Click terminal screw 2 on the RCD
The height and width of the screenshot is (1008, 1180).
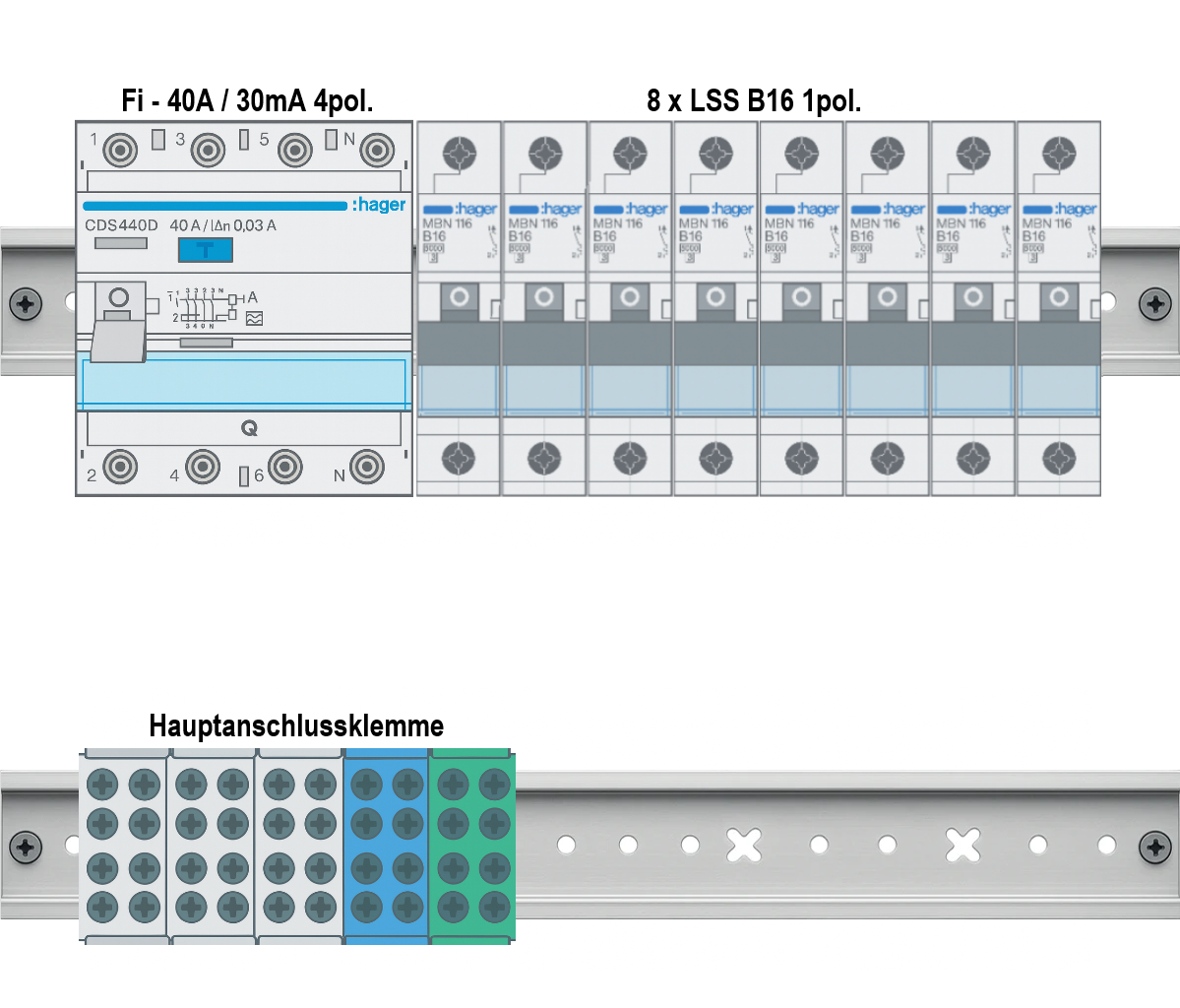(x=120, y=467)
